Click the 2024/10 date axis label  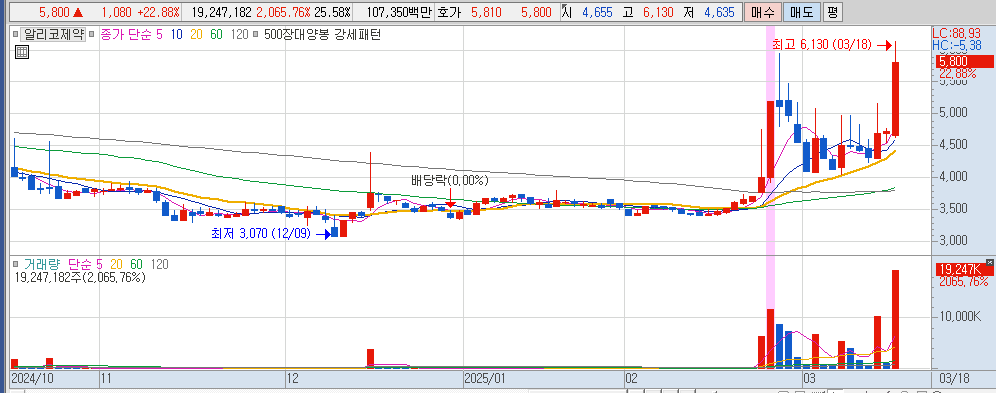coord(32,379)
